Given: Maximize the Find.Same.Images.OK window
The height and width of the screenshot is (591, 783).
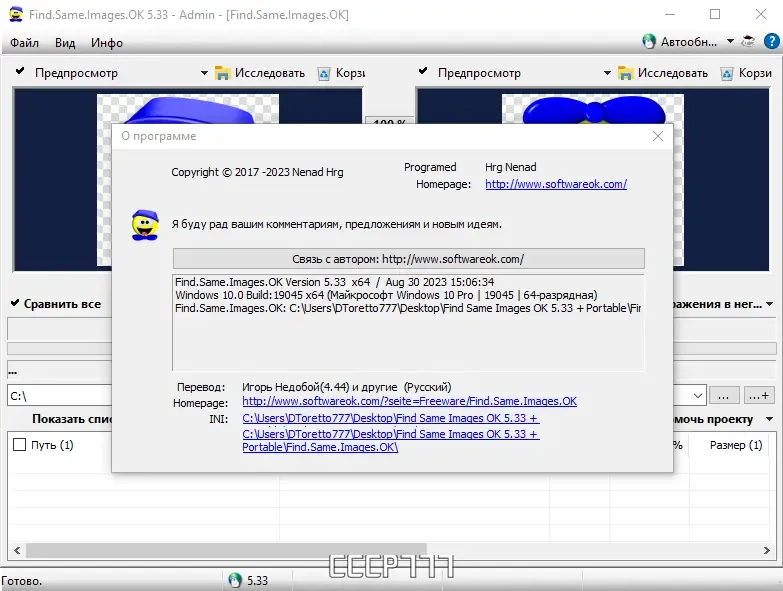Looking at the screenshot, I should point(715,14).
